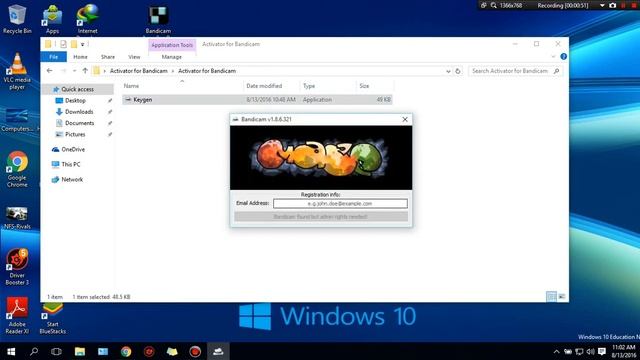Go back in File Explorer
This screenshot has width=640, height=360.
[x=50, y=71]
